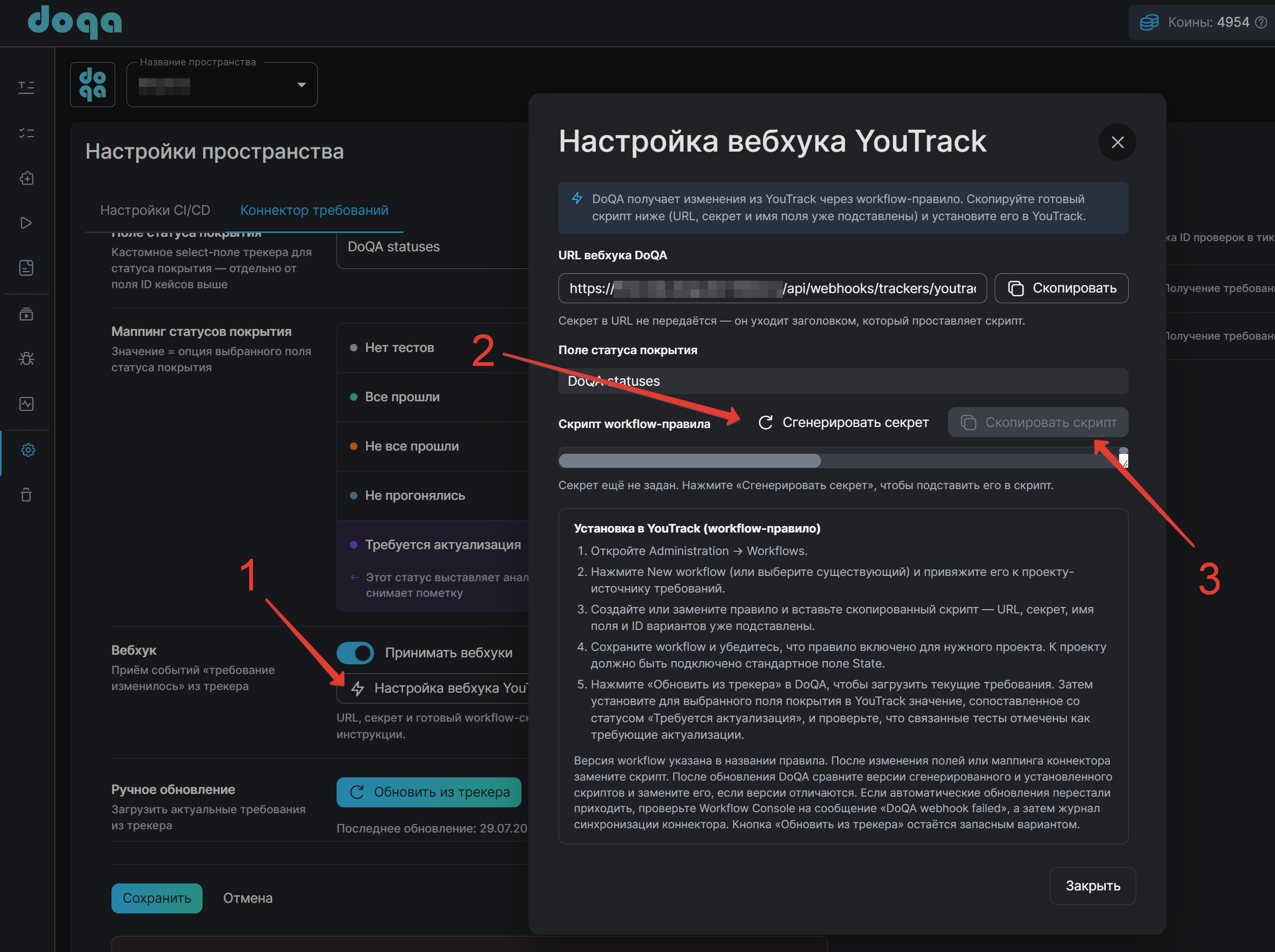
Task: Click the Последнее обновление date text
Action: click(x=433, y=828)
